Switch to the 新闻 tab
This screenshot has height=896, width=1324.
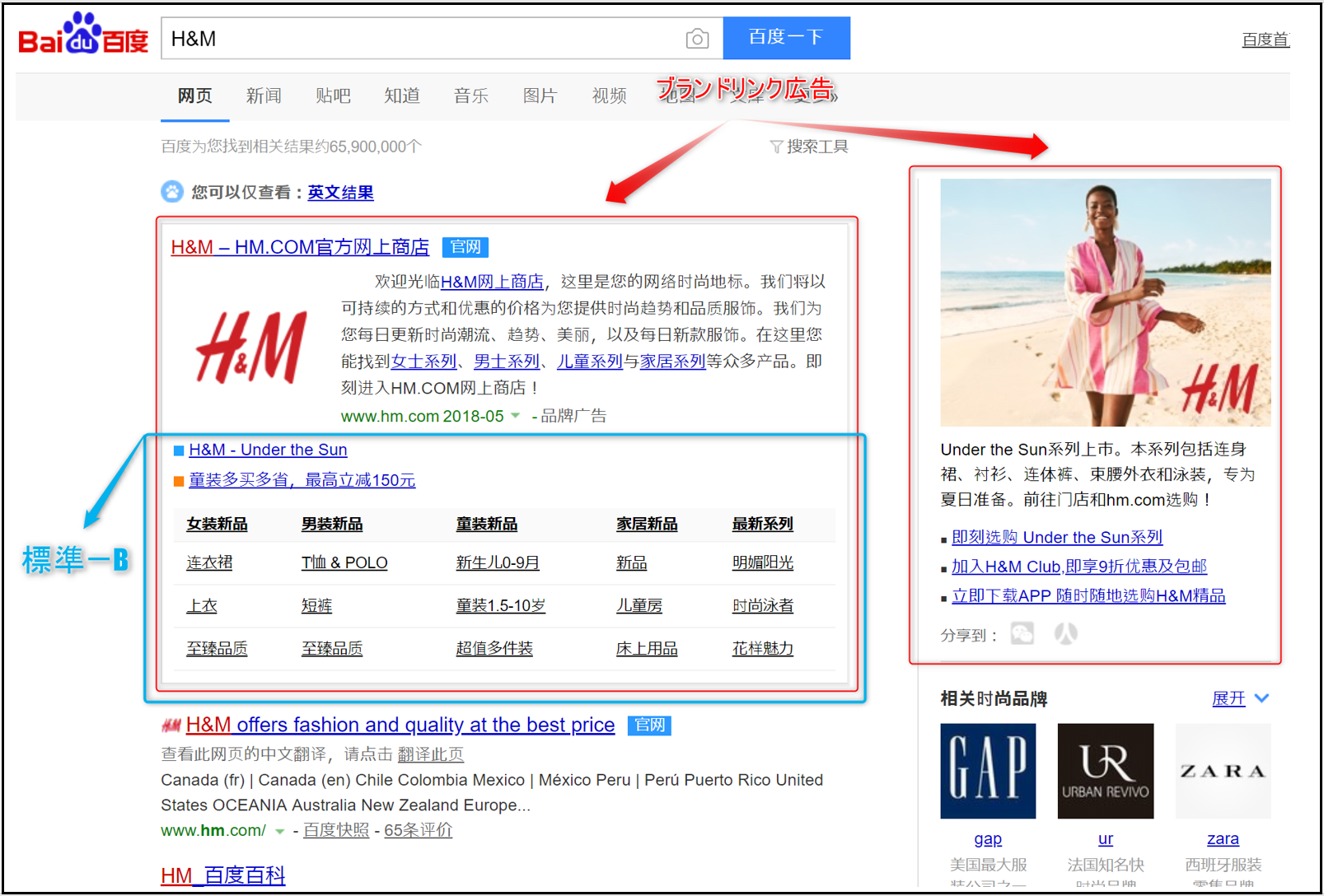point(264,96)
